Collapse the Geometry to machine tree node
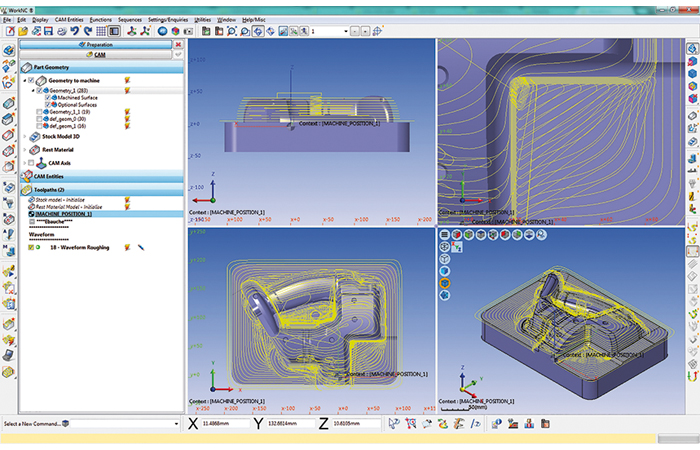Image resolution: width=700 pixels, height=450 pixels. [25, 81]
